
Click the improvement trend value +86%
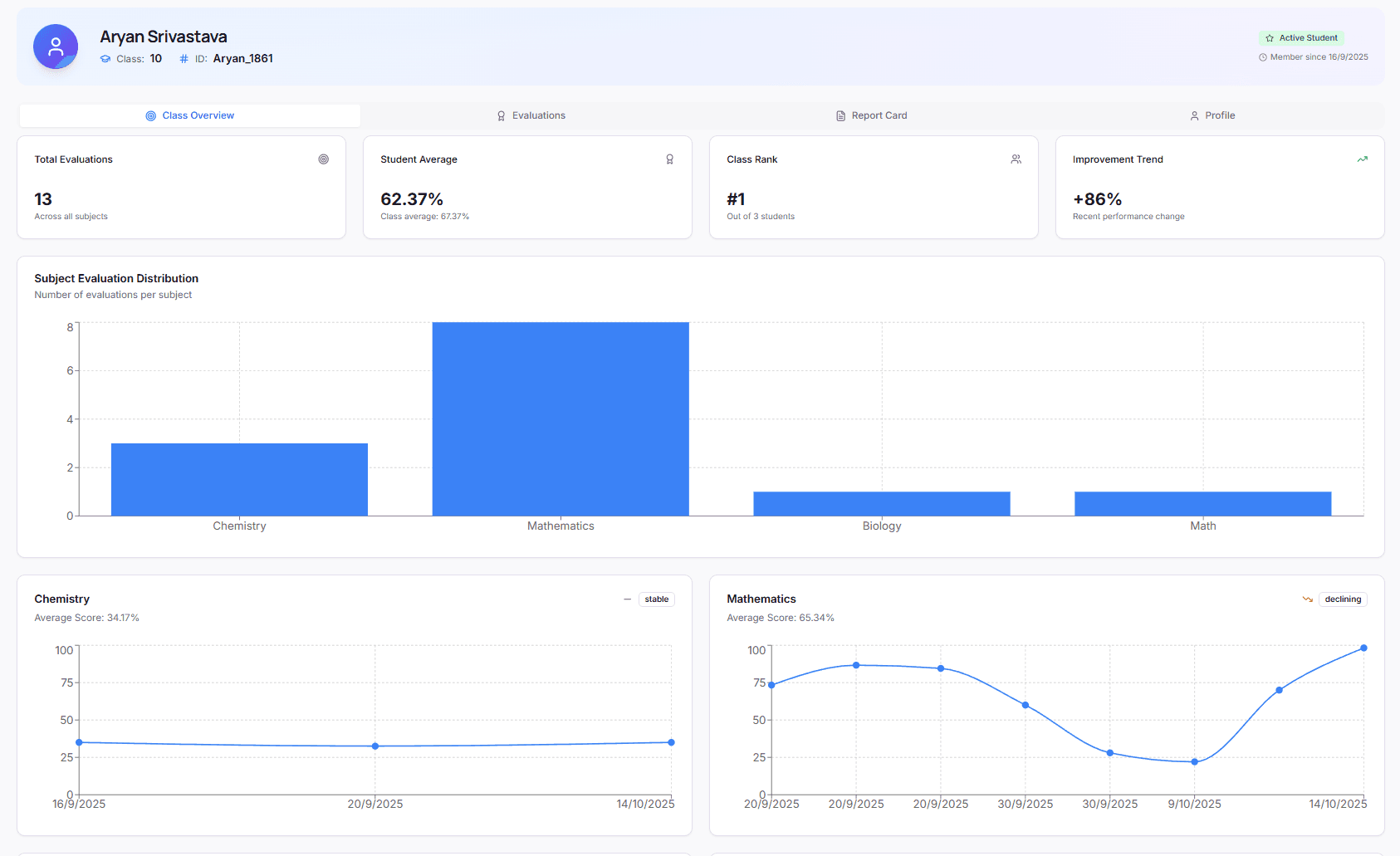pos(1097,199)
